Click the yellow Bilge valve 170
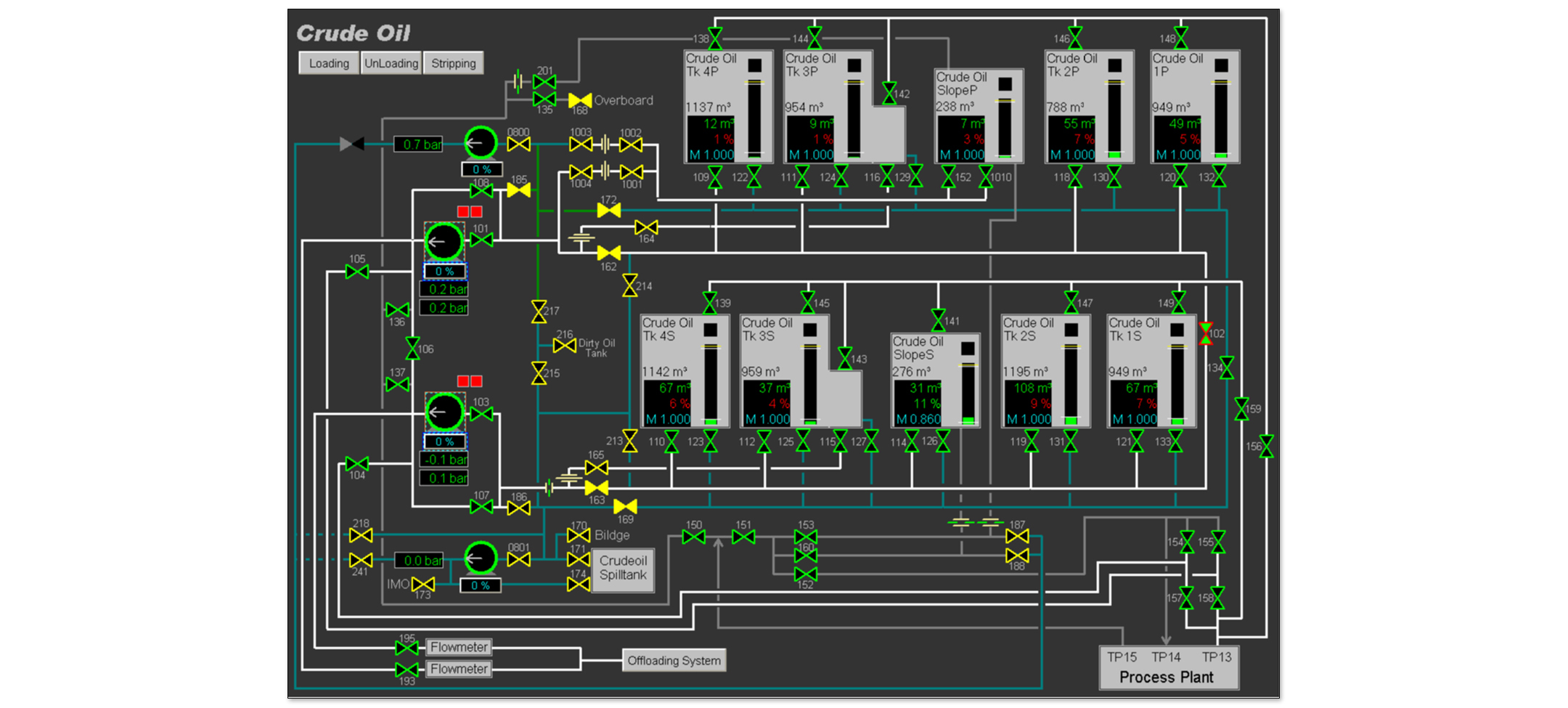The image size is (1568, 708). coord(578,536)
